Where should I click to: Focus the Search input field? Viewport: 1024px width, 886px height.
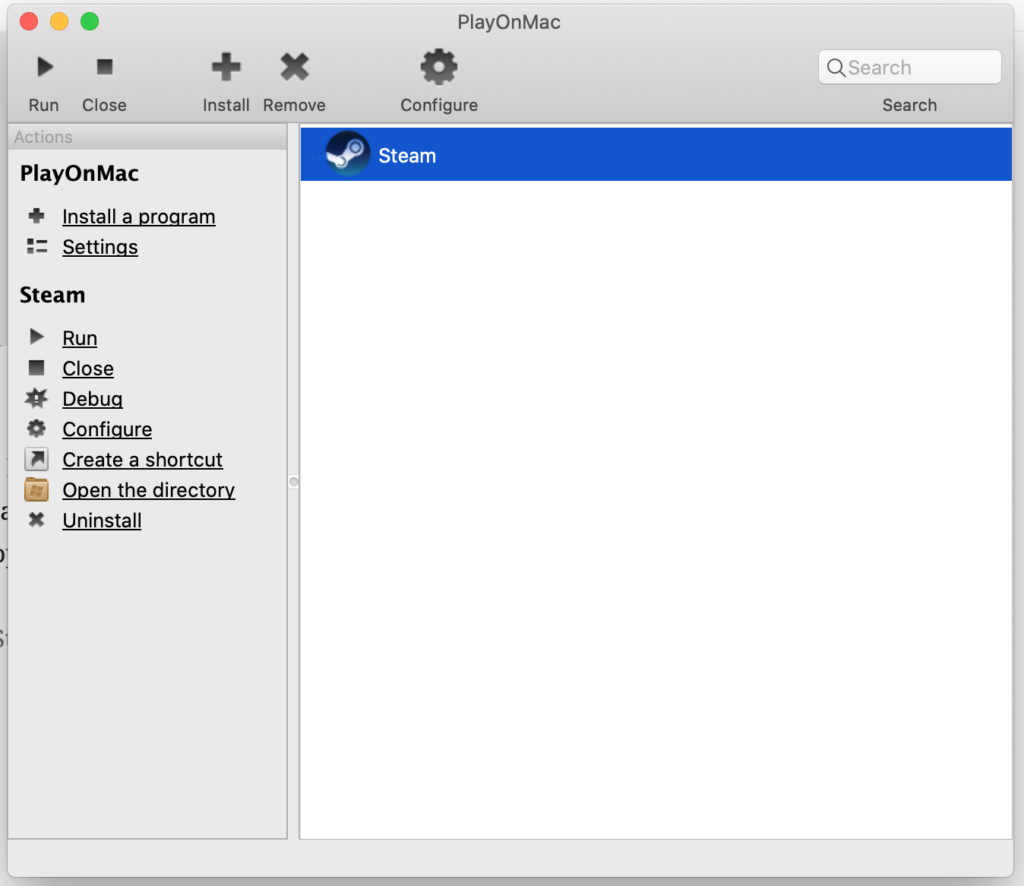(909, 67)
